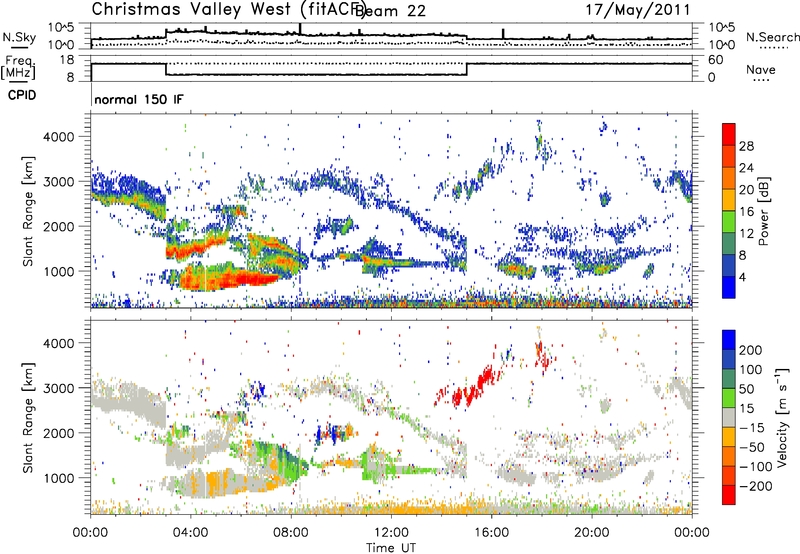Select the '4' label on Power colorbar
The width and height of the screenshot is (800, 554).
tap(742, 277)
